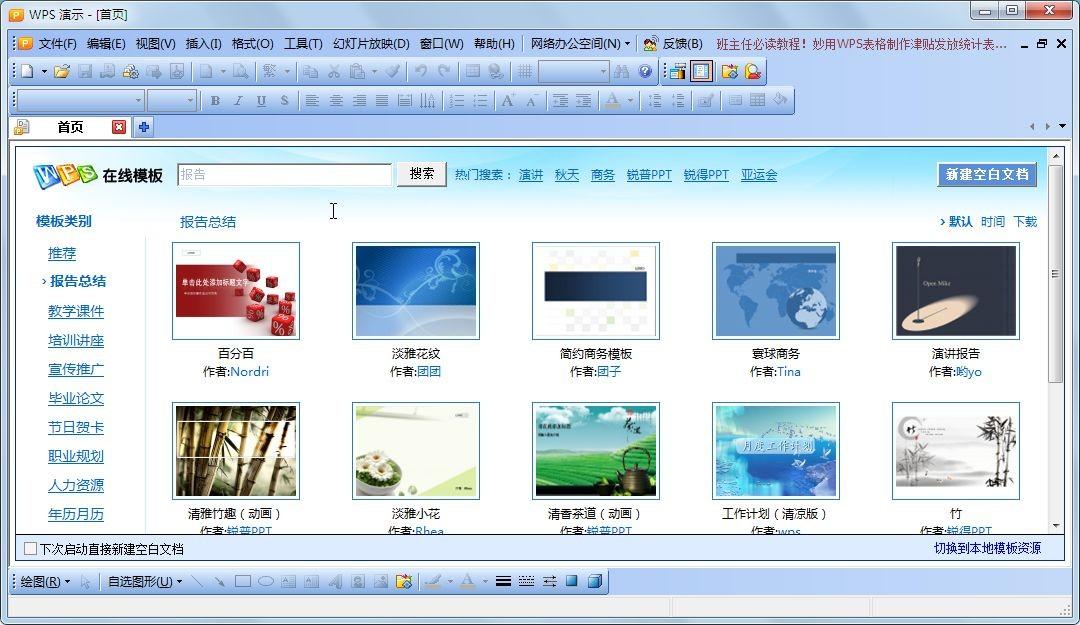Expand the Paste options arrow
The height and width of the screenshot is (625, 1080).
[374, 71]
